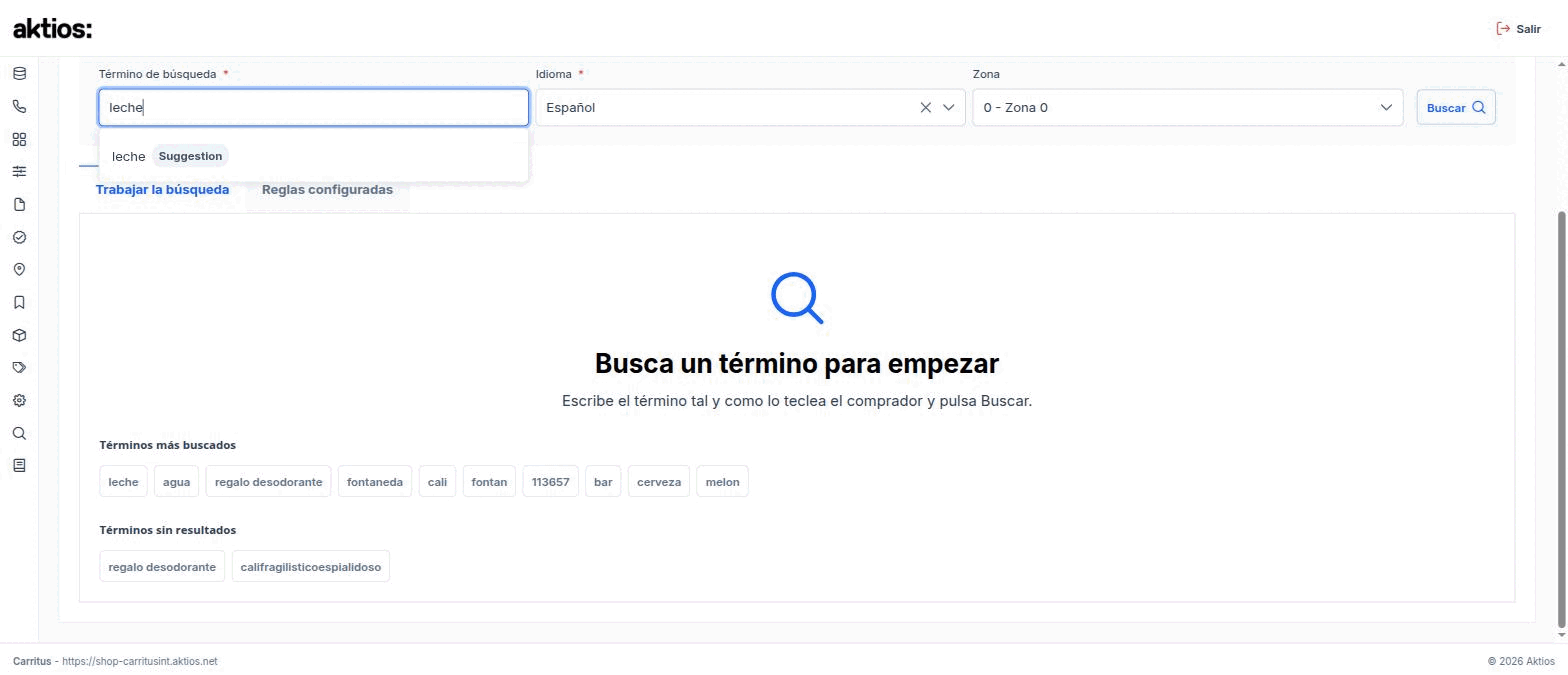Switch to Reglas configuradas tab
The image size is (1568, 675).
pyautogui.click(x=327, y=189)
